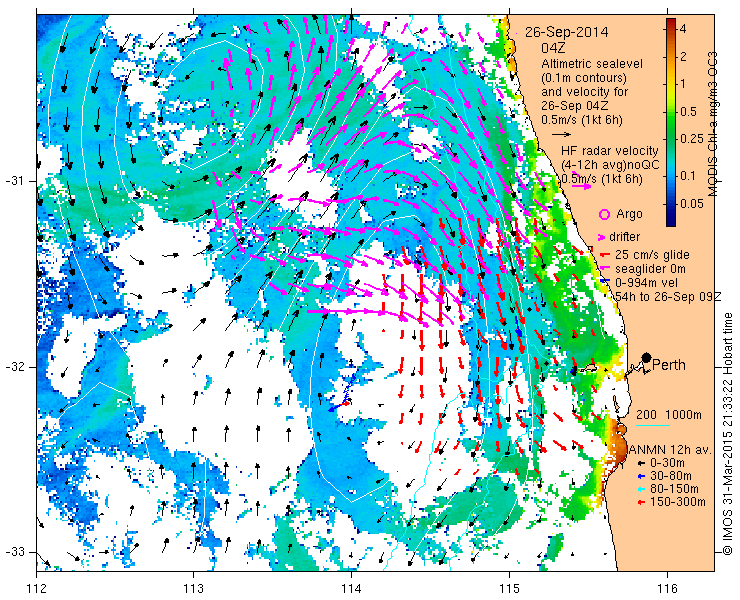Viewport: 740px width, 600px height.
Task: Click the colorbar tick label '0.05'
Action: [692, 204]
